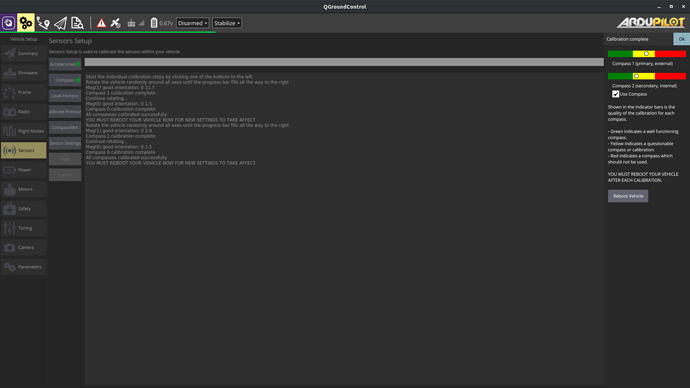
Task: Start Compass calibration
Action: tap(65, 80)
